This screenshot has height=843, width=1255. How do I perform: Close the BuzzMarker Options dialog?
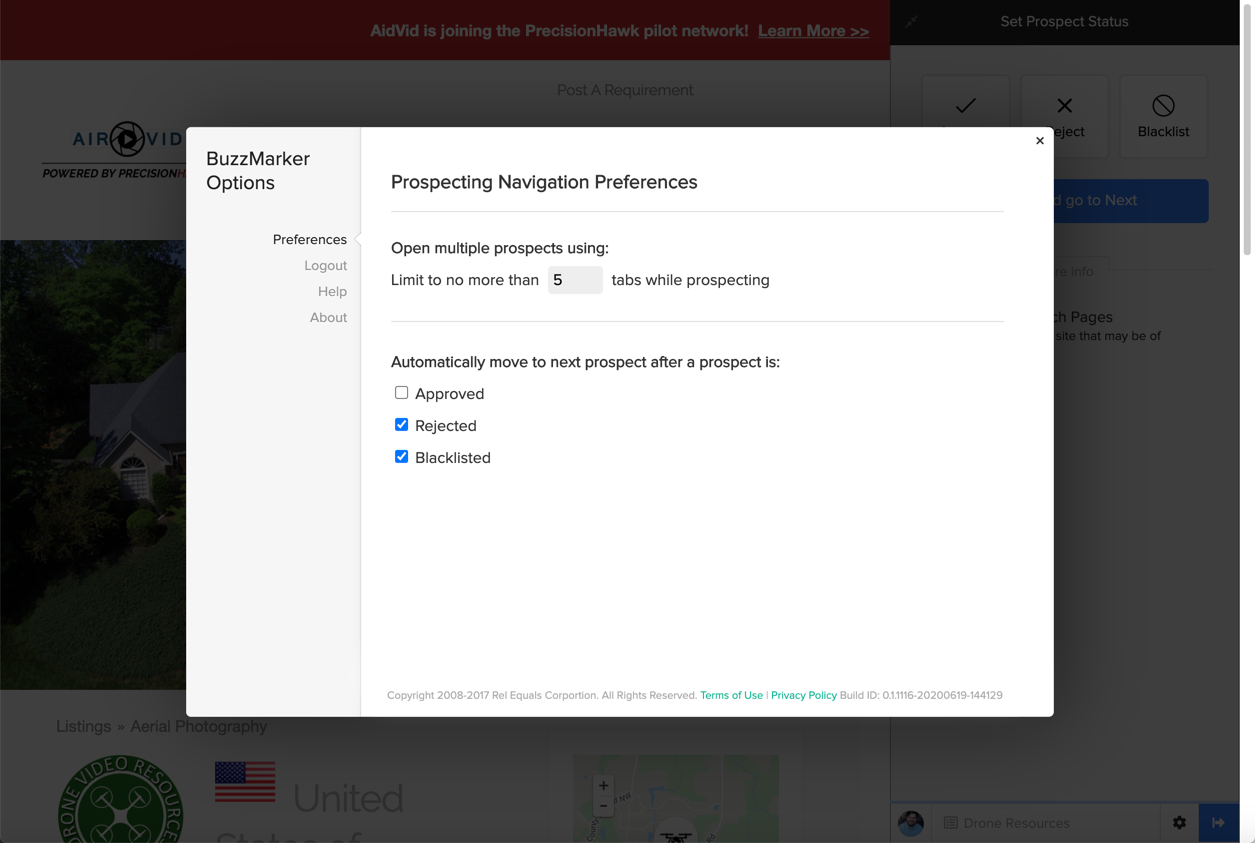pyautogui.click(x=1040, y=141)
